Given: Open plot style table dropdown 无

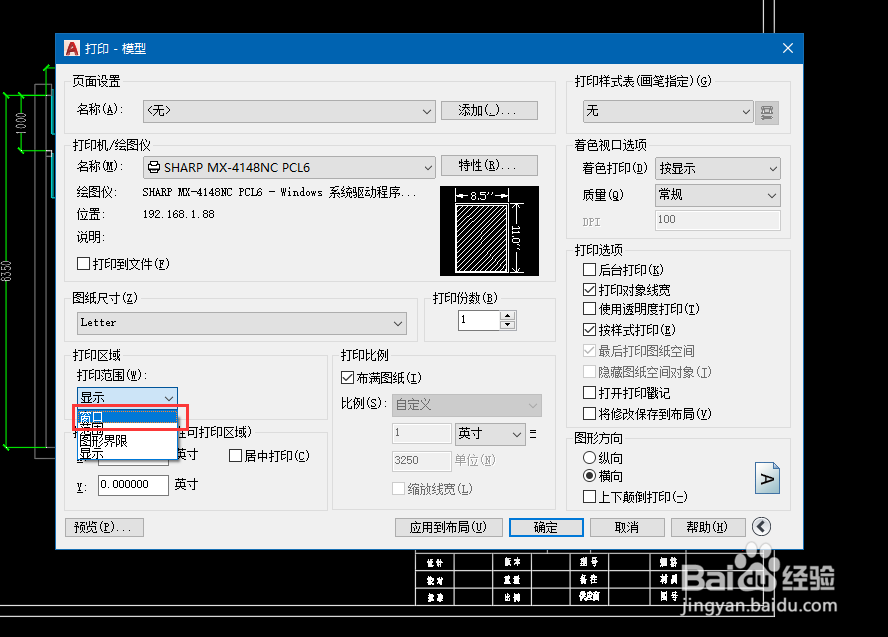Looking at the screenshot, I should tap(668, 112).
